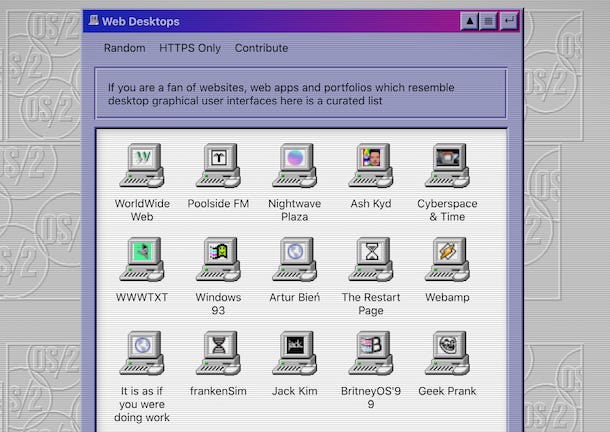This screenshot has height=432, width=610.
Task: Open the Jack Kim computer icon
Action: pos(294,353)
